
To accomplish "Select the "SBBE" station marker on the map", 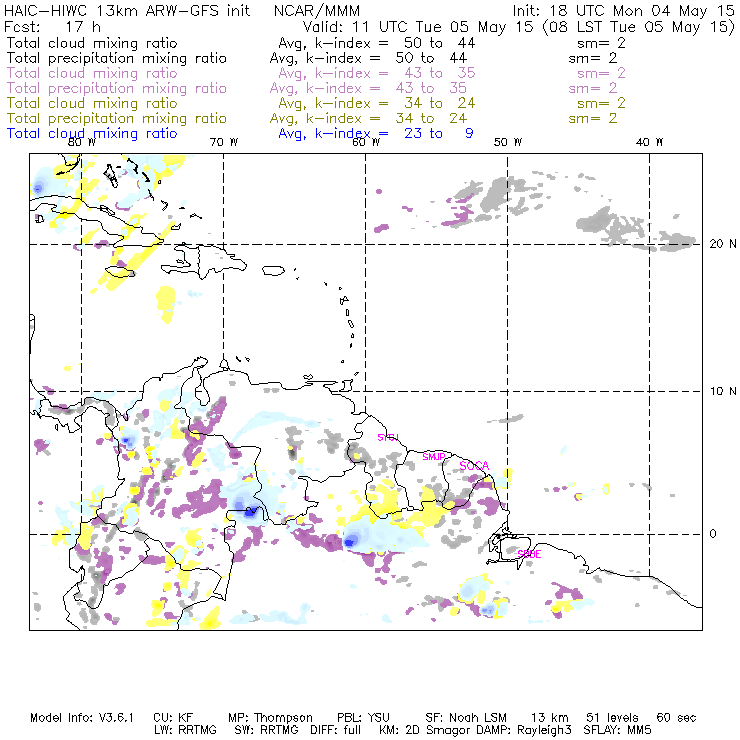I will pyautogui.click(x=529, y=554).
